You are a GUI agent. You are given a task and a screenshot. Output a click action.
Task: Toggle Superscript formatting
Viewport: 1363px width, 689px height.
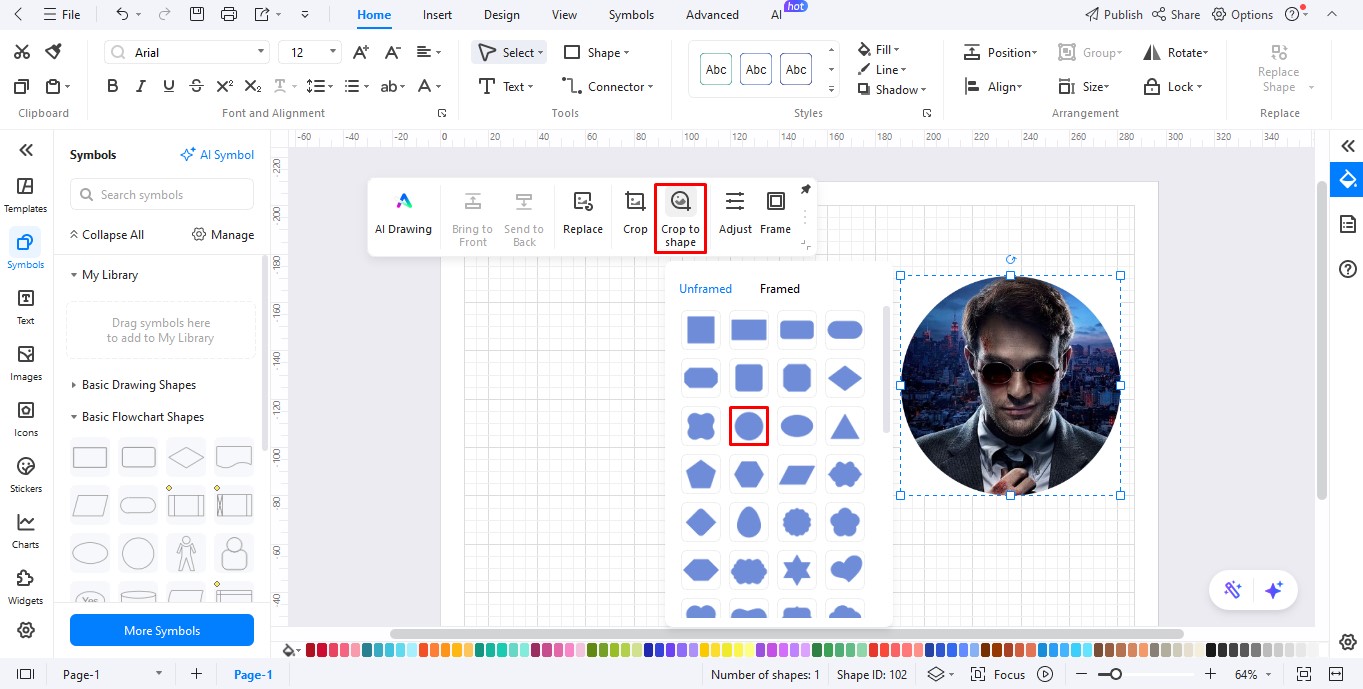(x=225, y=87)
